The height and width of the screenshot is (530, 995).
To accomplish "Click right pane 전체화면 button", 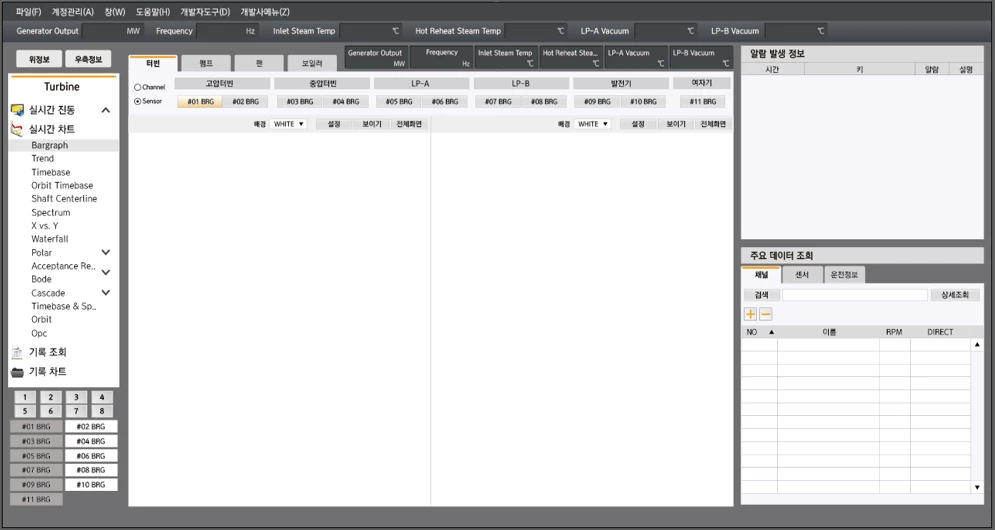I will click(713, 124).
